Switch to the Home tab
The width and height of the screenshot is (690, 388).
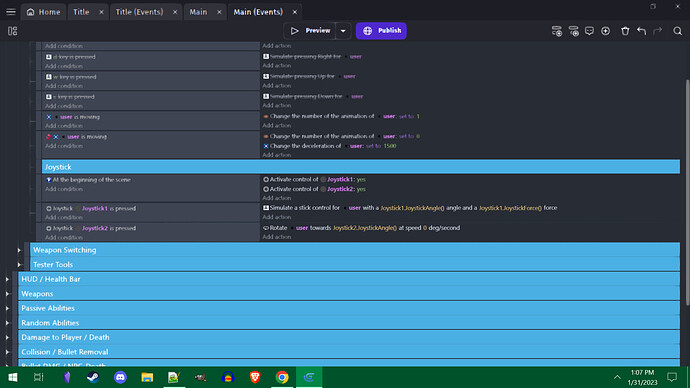pos(44,12)
